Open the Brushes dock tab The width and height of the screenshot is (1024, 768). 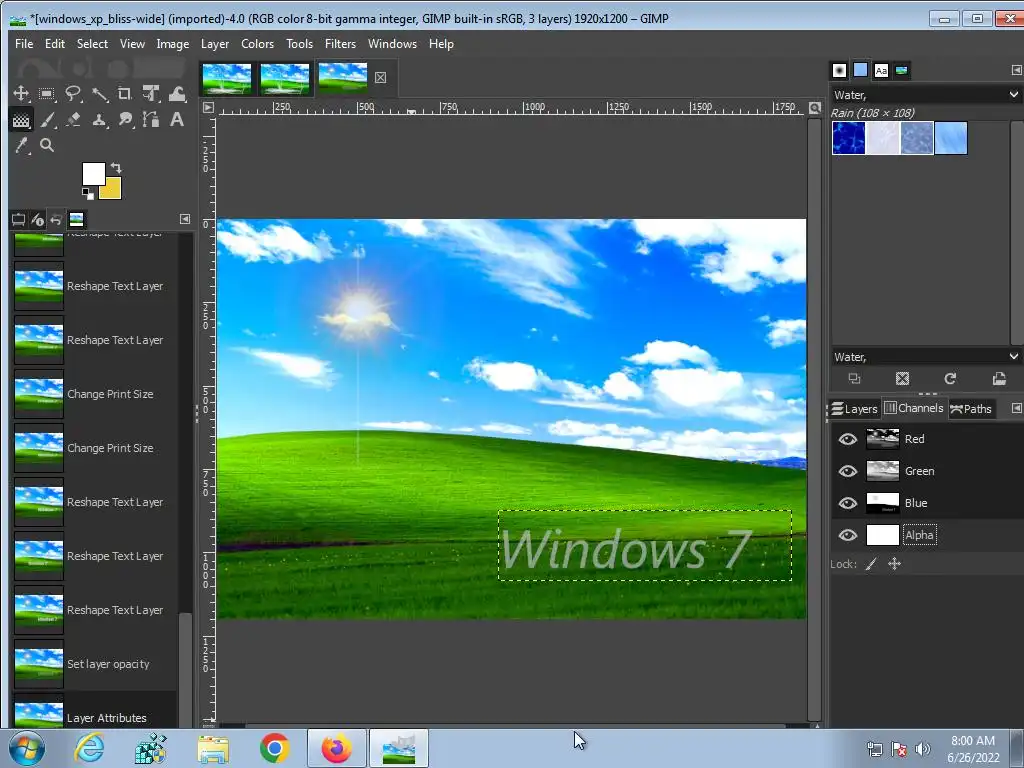tap(840, 71)
